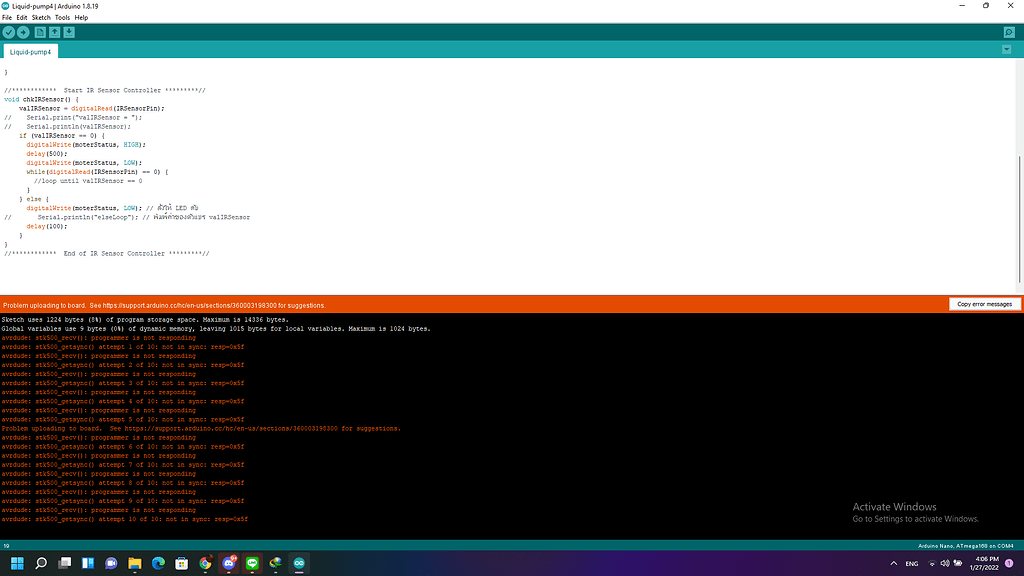Open the Sketch menu
The height and width of the screenshot is (576, 1024).
point(42,17)
